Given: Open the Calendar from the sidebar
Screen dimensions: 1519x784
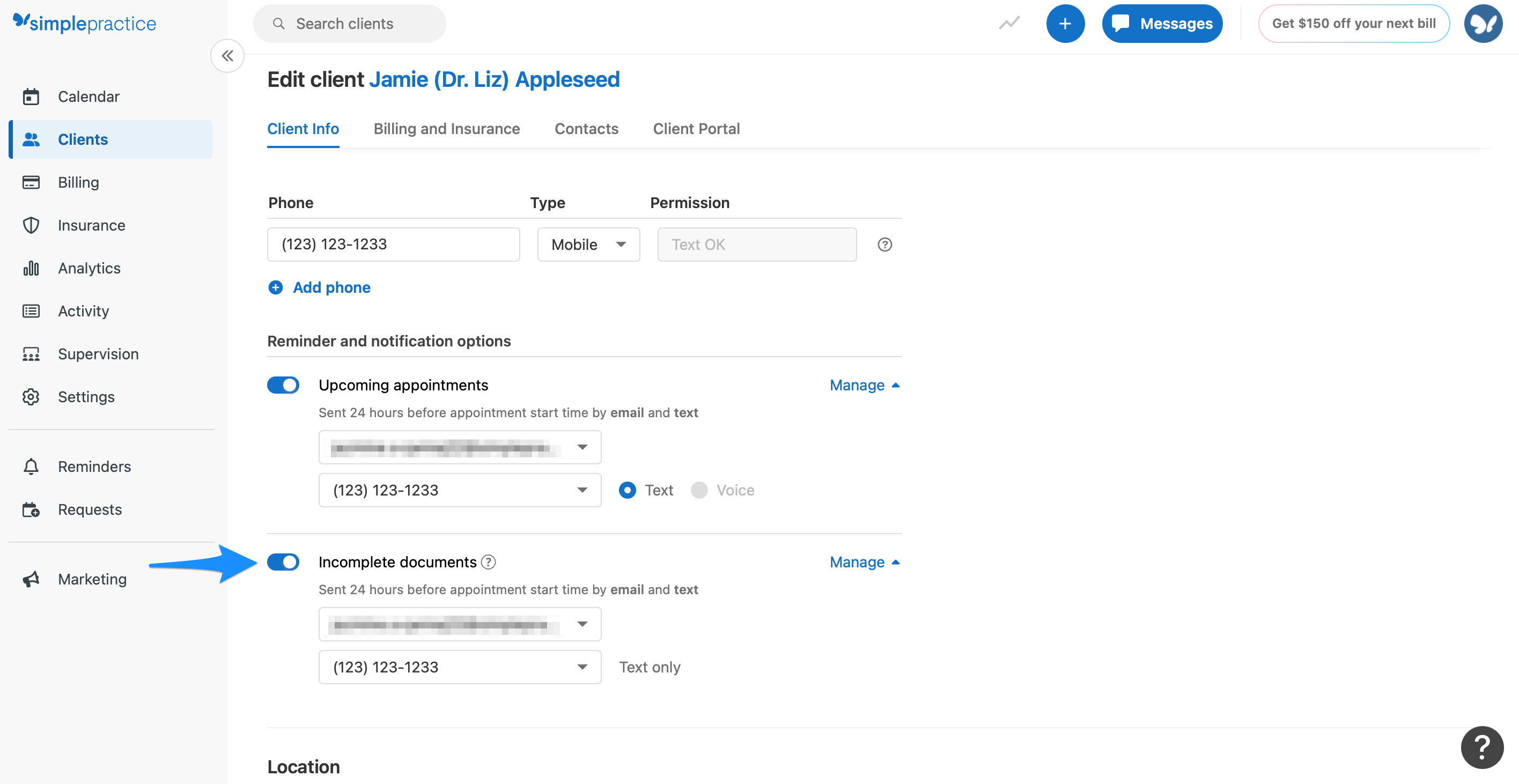Looking at the screenshot, I should pos(31,96).
